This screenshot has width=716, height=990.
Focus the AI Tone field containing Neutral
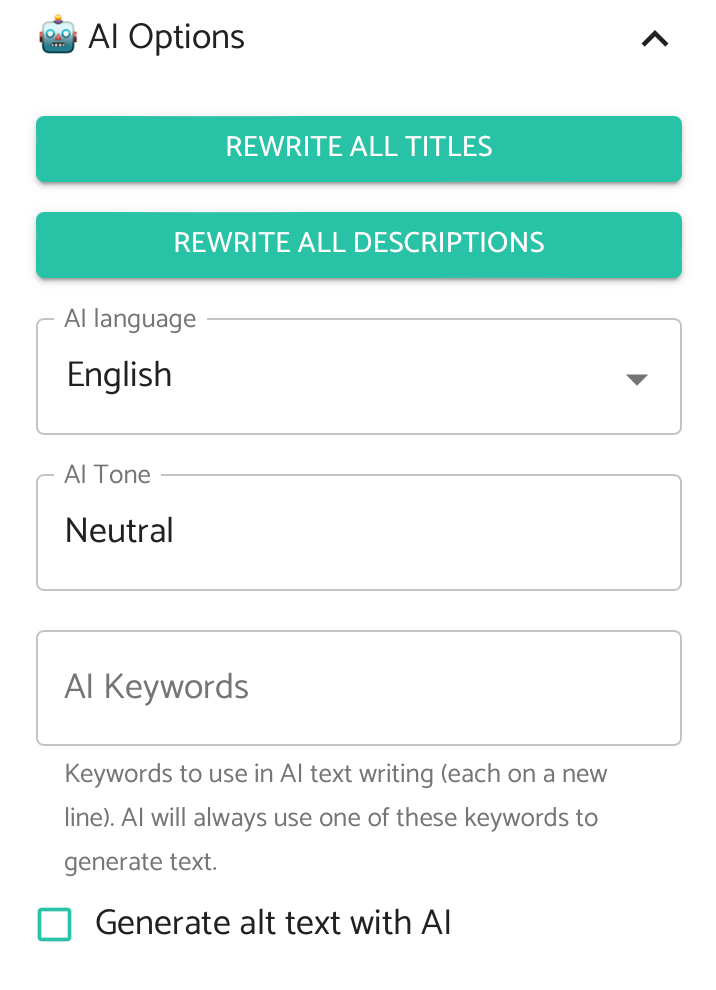pos(359,532)
